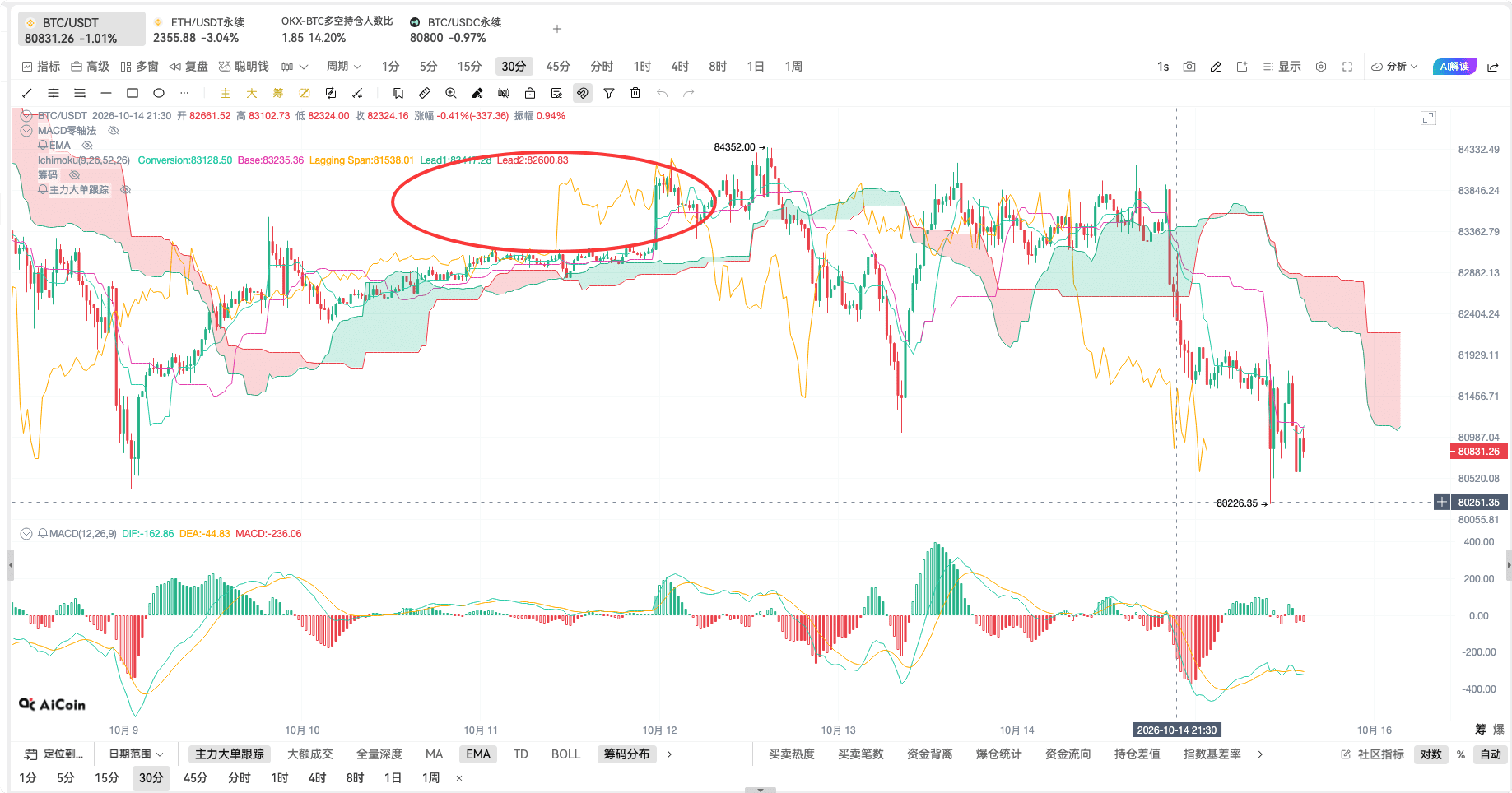Click the 80831.26 current price label
The width and height of the screenshot is (1512, 793).
click(1478, 452)
